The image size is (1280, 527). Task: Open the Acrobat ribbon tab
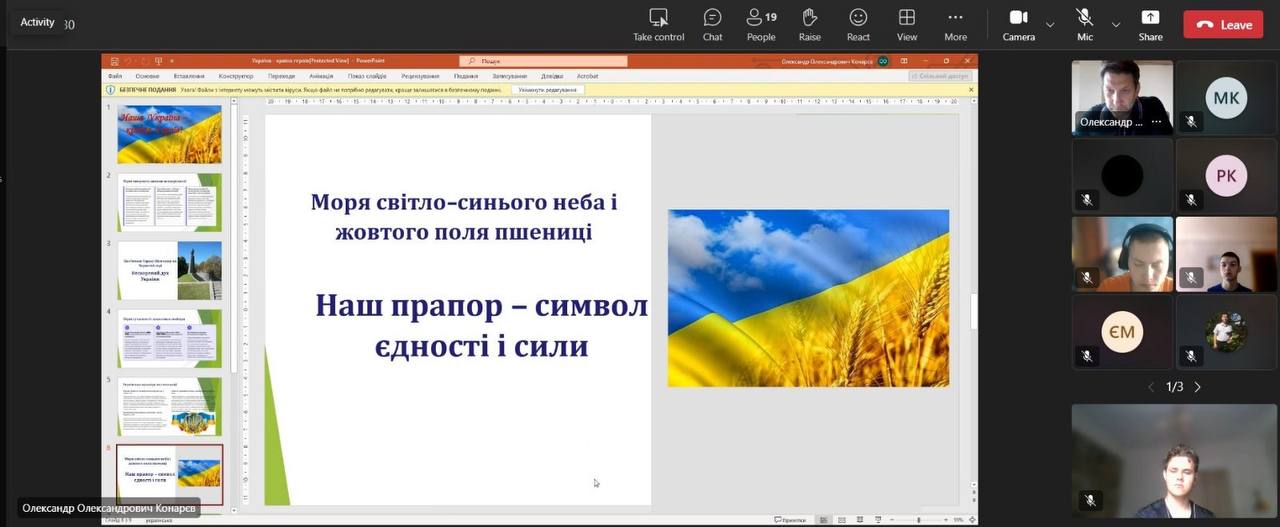(587, 76)
